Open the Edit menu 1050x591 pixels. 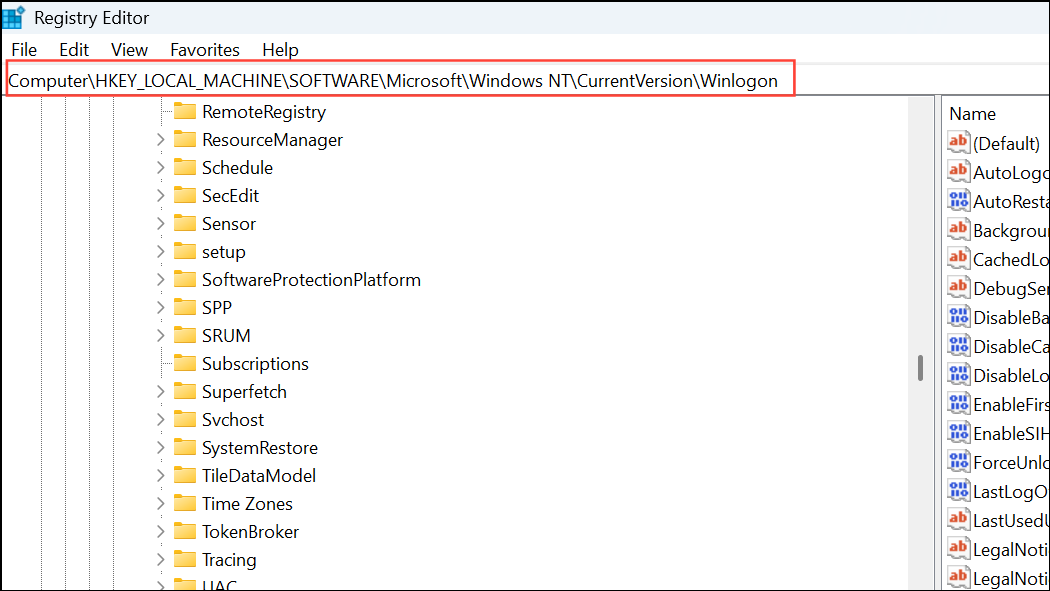tap(73, 49)
